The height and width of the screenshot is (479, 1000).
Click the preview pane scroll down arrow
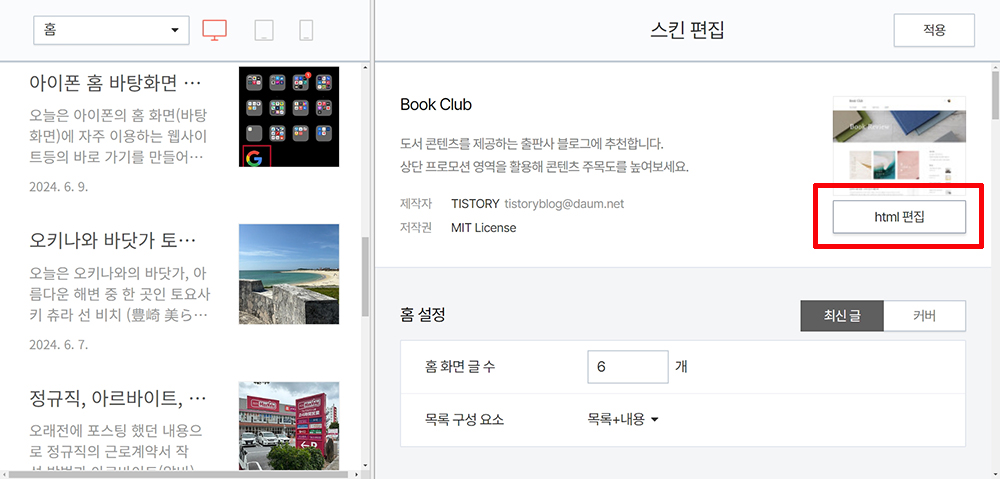coord(365,466)
